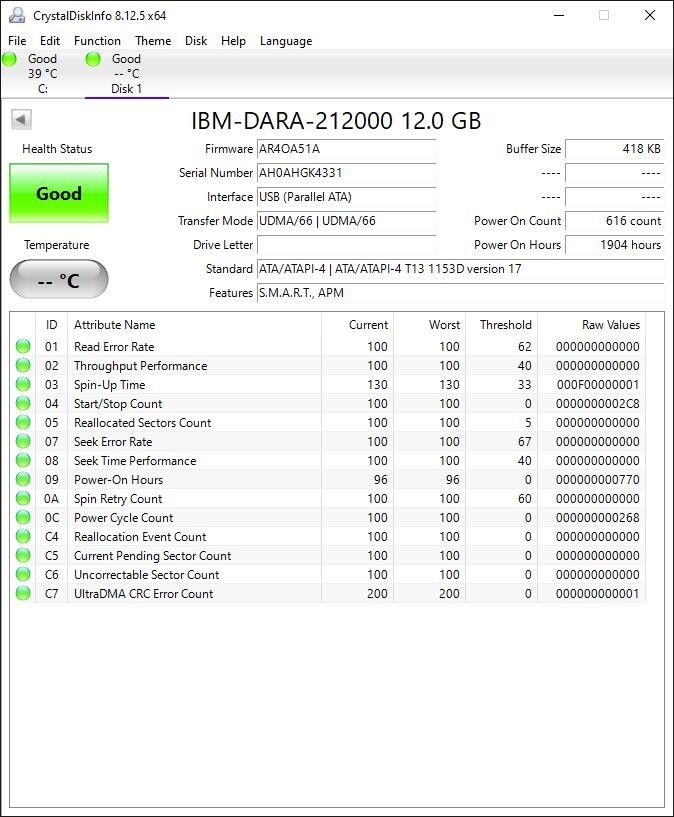Open the Edit menu

coord(49,41)
